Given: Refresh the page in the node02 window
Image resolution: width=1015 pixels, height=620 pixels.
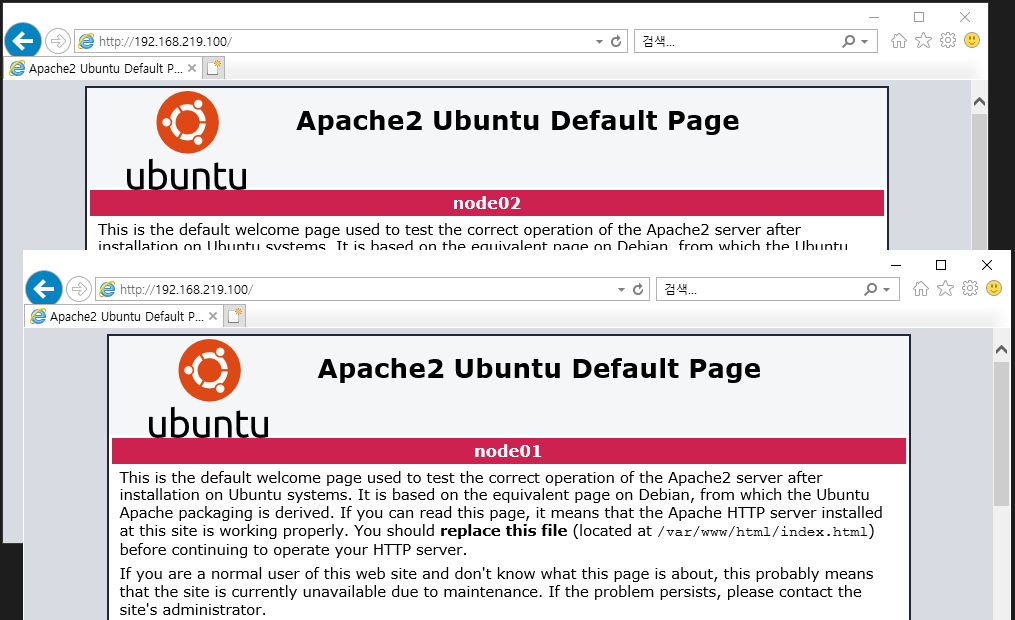Looking at the screenshot, I should click(x=616, y=41).
